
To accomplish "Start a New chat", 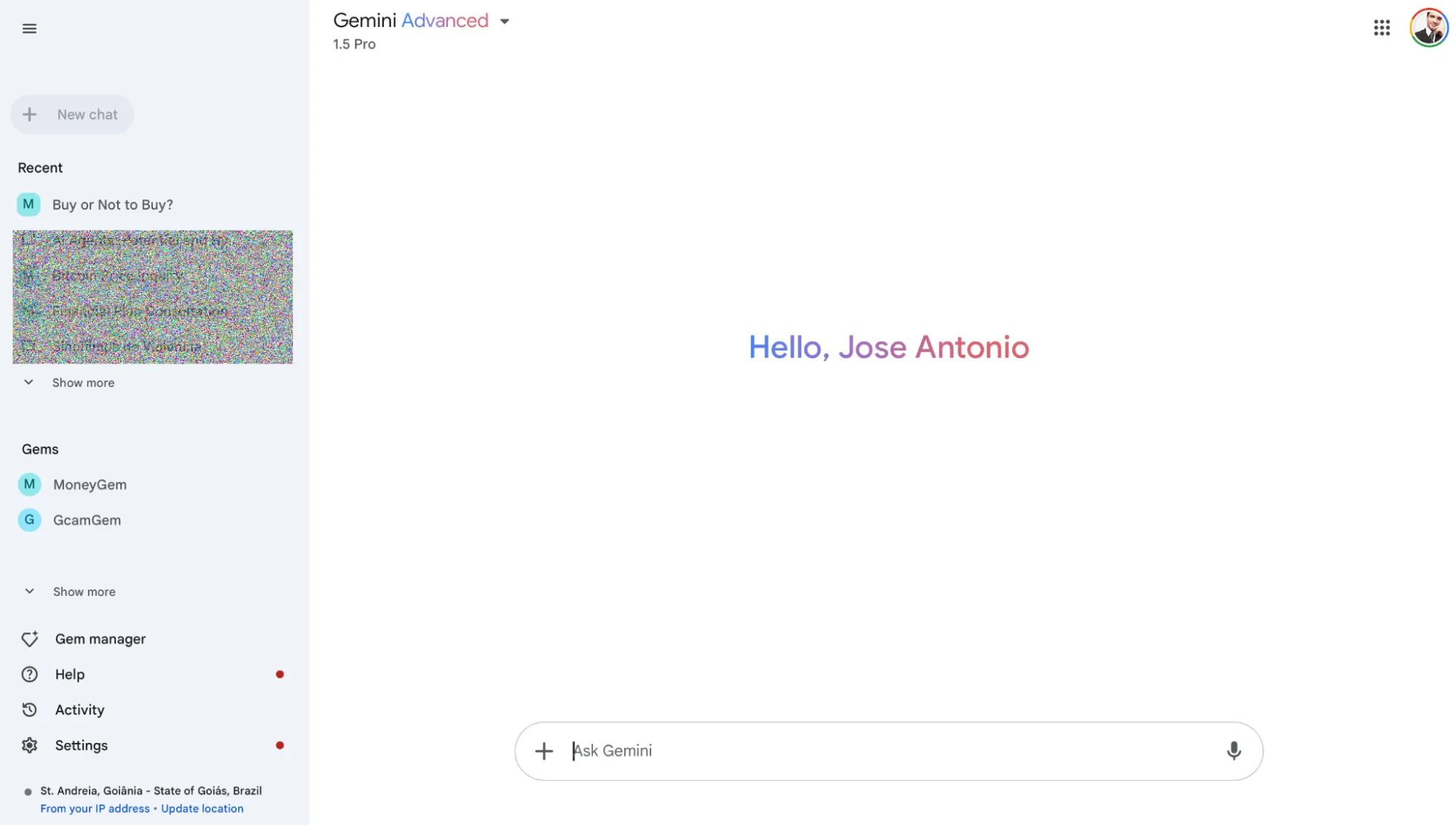I will coord(72,114).
